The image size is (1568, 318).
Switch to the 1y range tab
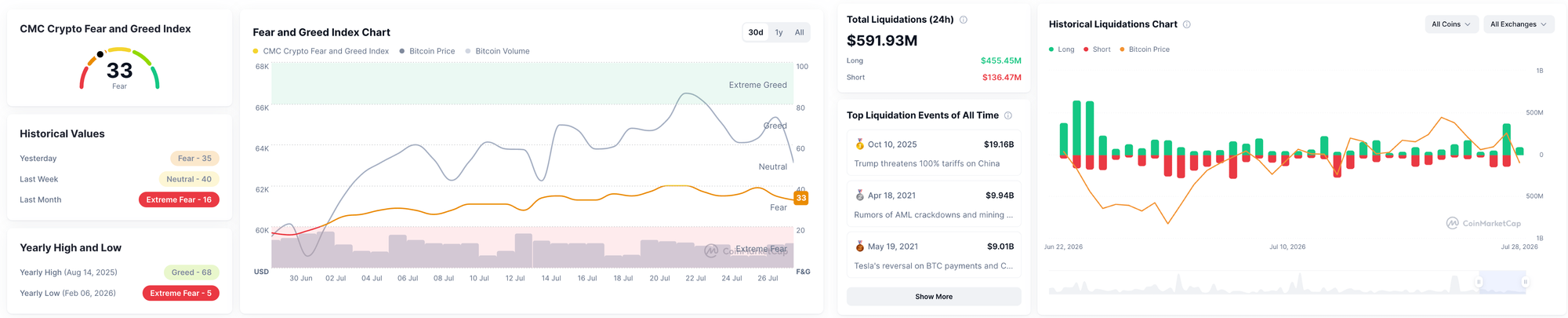(779, 32)
